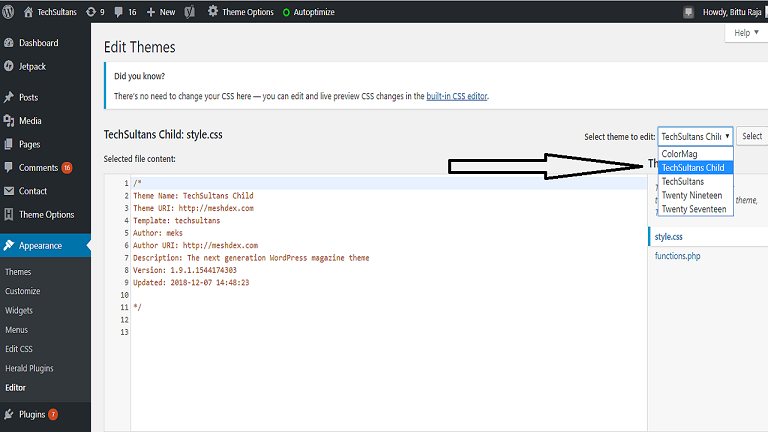Open the Theme Options label in the admin bar
768x432 pixels.
(248, 12)
